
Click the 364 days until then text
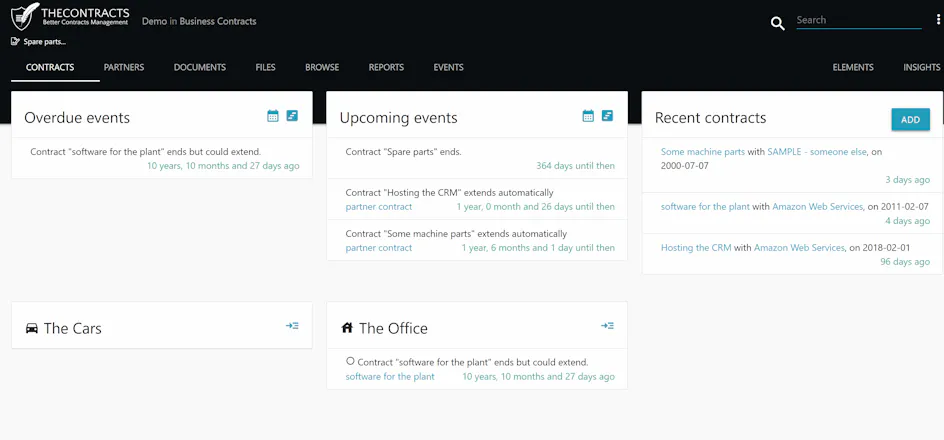[x=576, y=166]
